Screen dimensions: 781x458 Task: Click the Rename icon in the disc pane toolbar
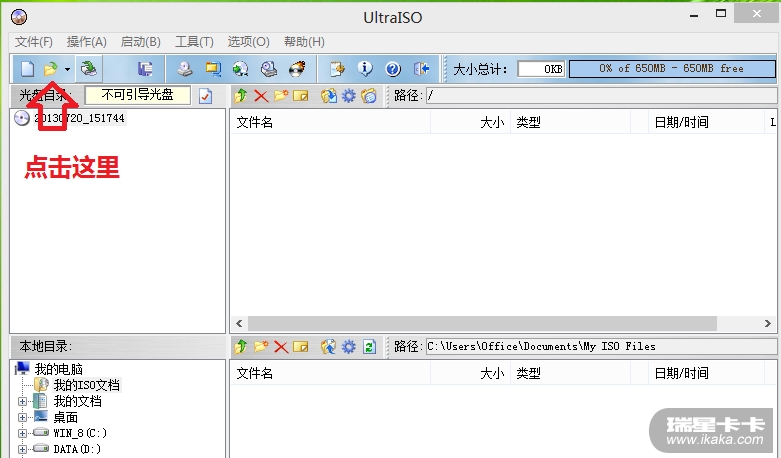(x=301, y=96)
